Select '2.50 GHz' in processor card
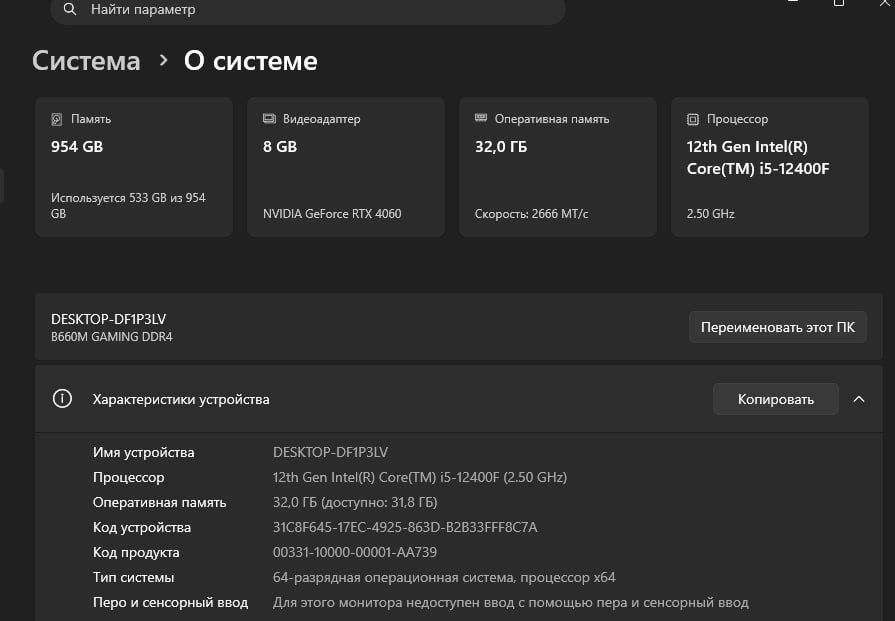The height and width of the screenshot is (621, 895). (x=710, y=213)
